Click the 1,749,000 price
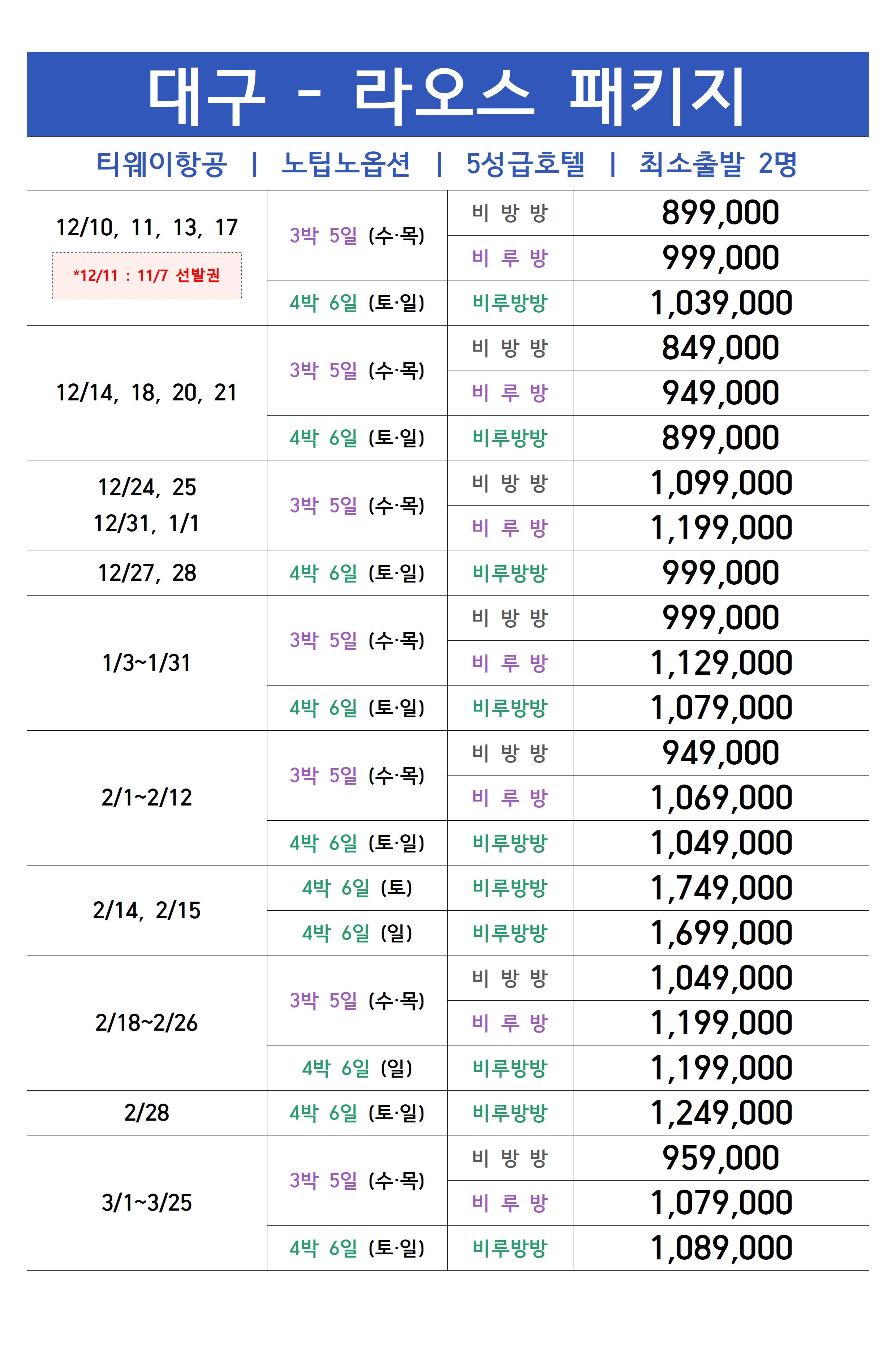 pos(721,888)
